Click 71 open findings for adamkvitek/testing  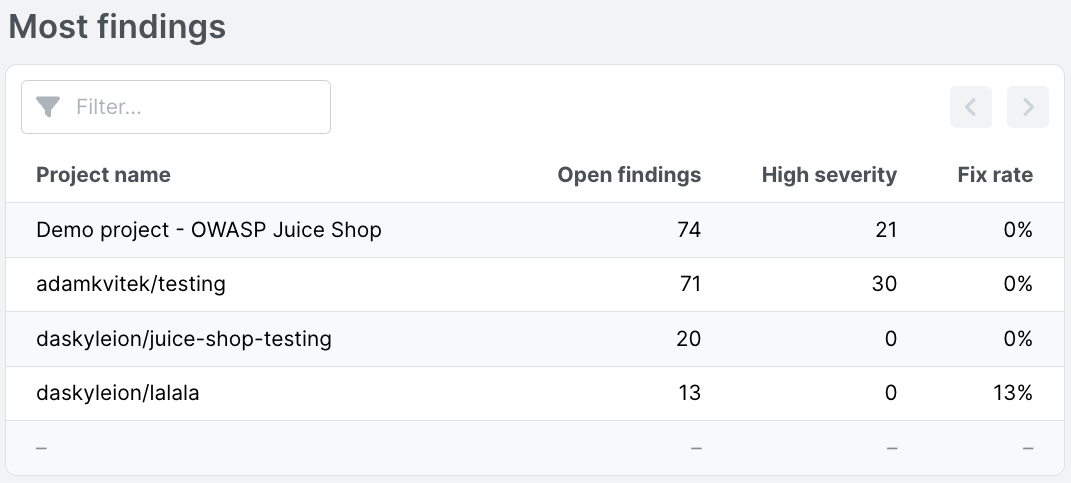coord(688,284)
